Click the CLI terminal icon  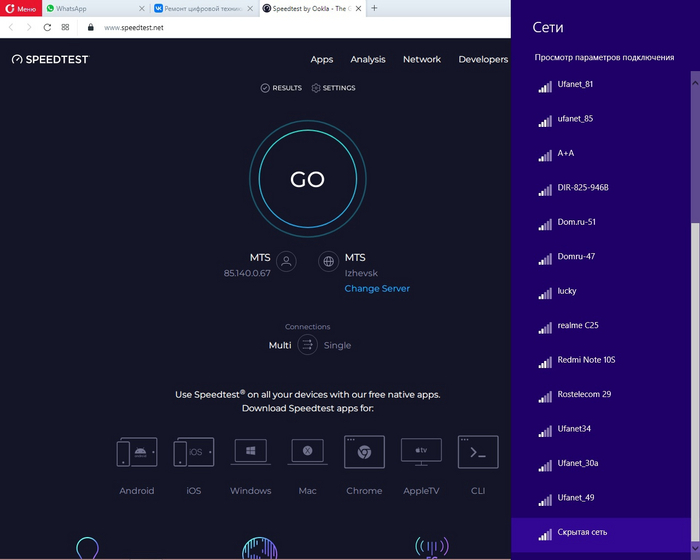[478, 452]
